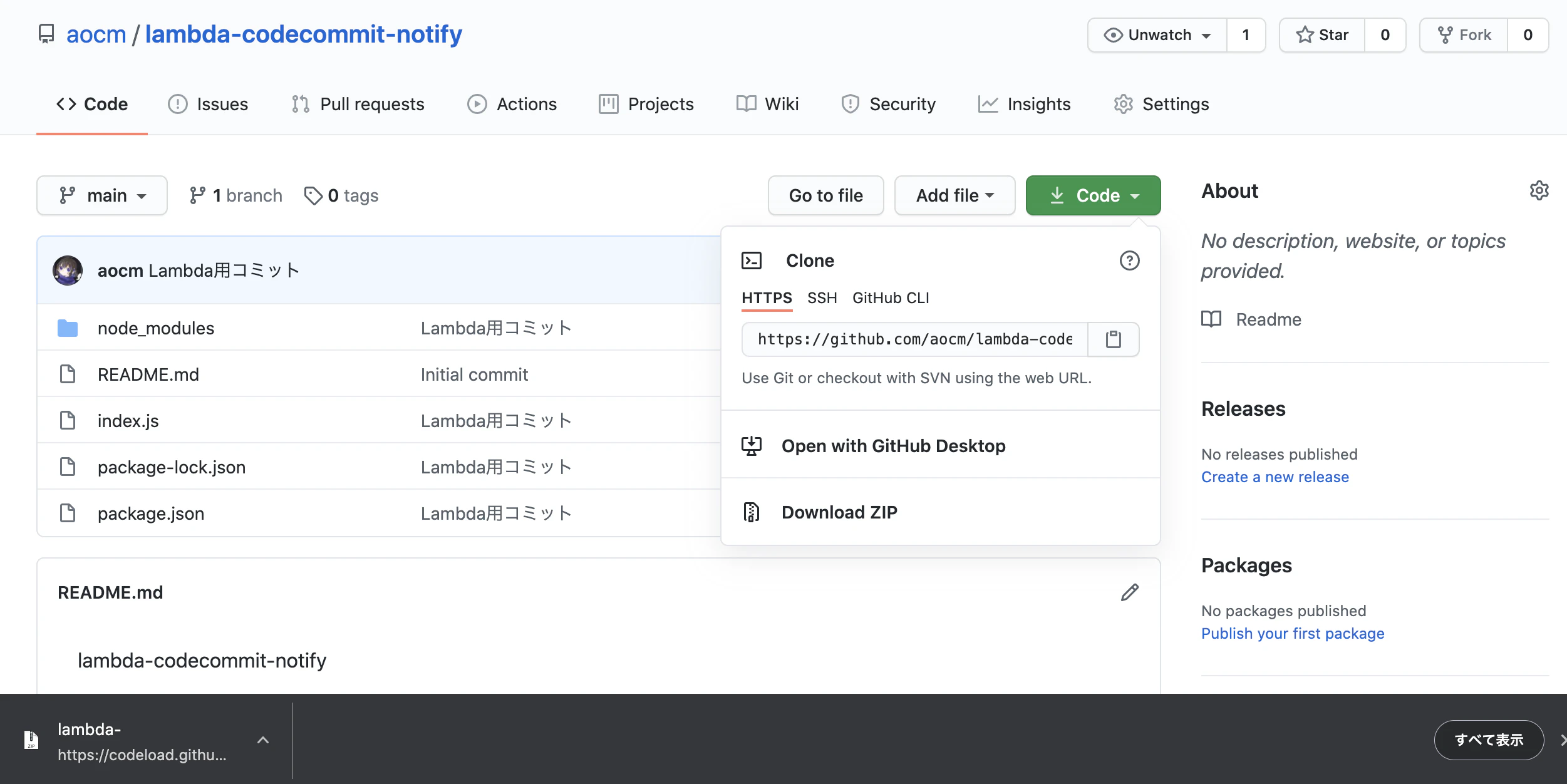1567x784 pixels.
Task: Click the index.js file icon
Action: [x=68, y=421]
